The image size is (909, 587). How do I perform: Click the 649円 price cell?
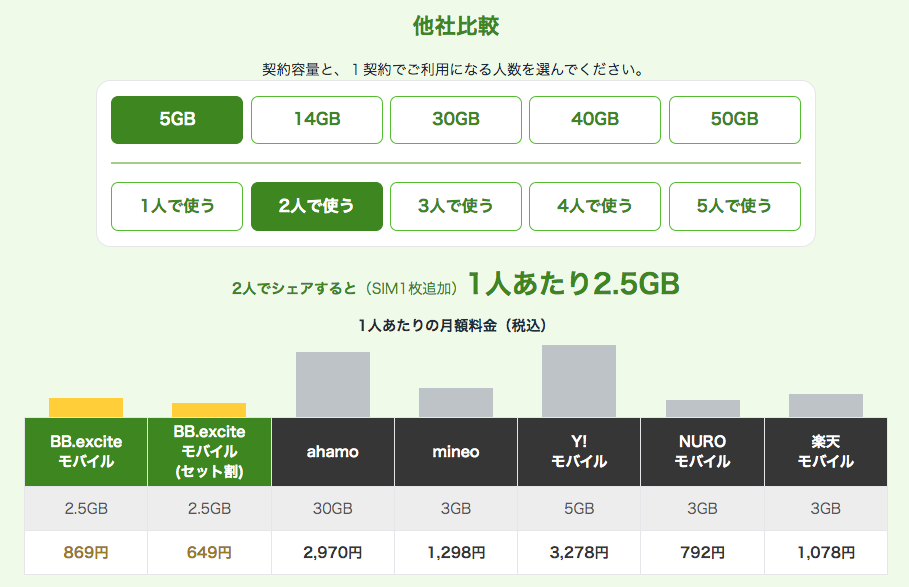(x=209, y=552)
